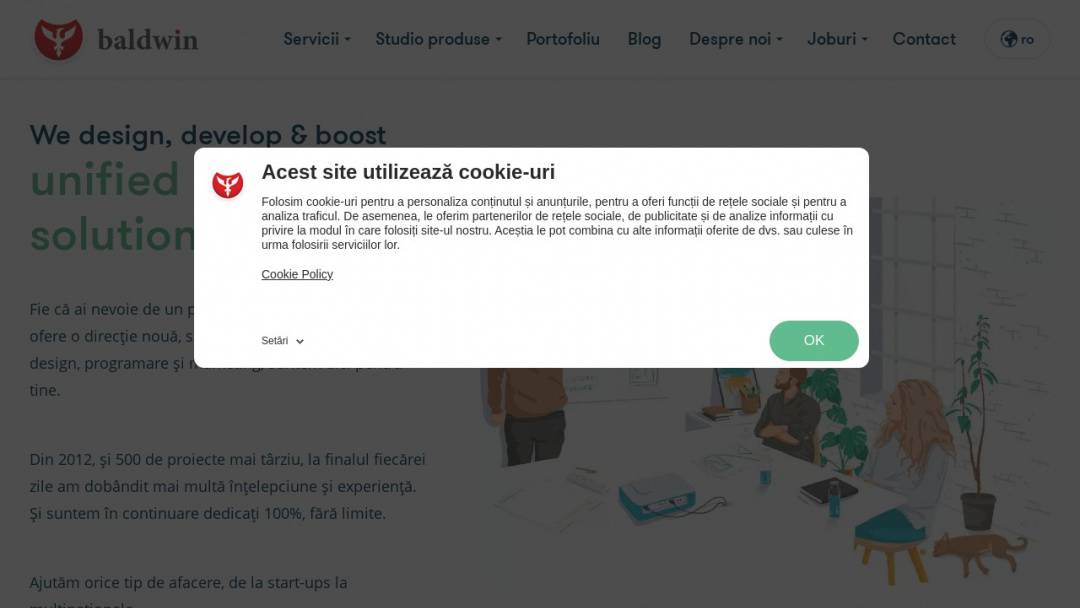Open the Joburi dropdown menu

tap(837, 39)
